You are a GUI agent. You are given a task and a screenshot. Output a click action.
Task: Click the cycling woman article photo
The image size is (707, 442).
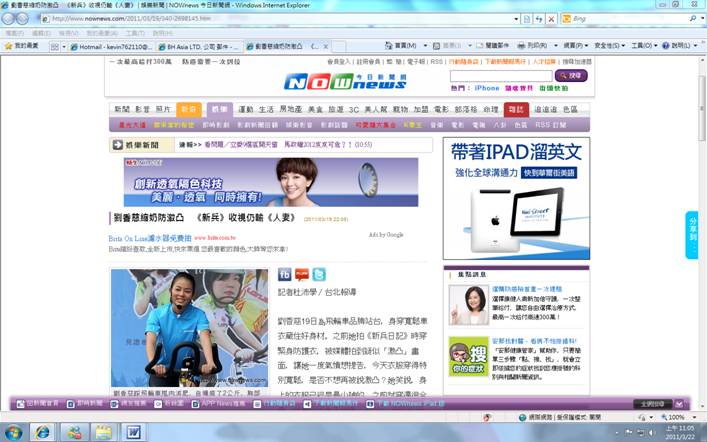click(189, 328)
